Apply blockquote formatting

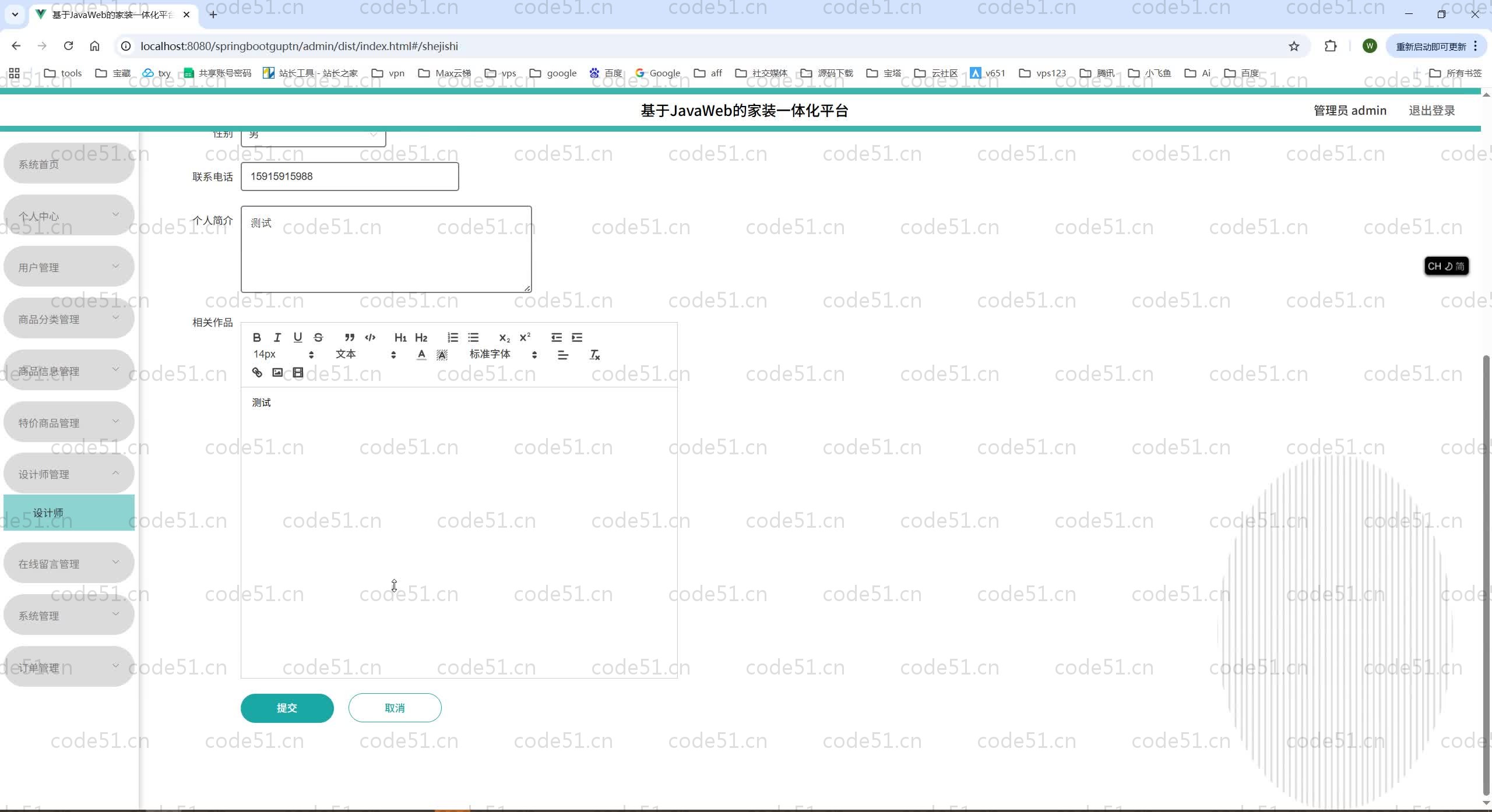coord(349,337)
